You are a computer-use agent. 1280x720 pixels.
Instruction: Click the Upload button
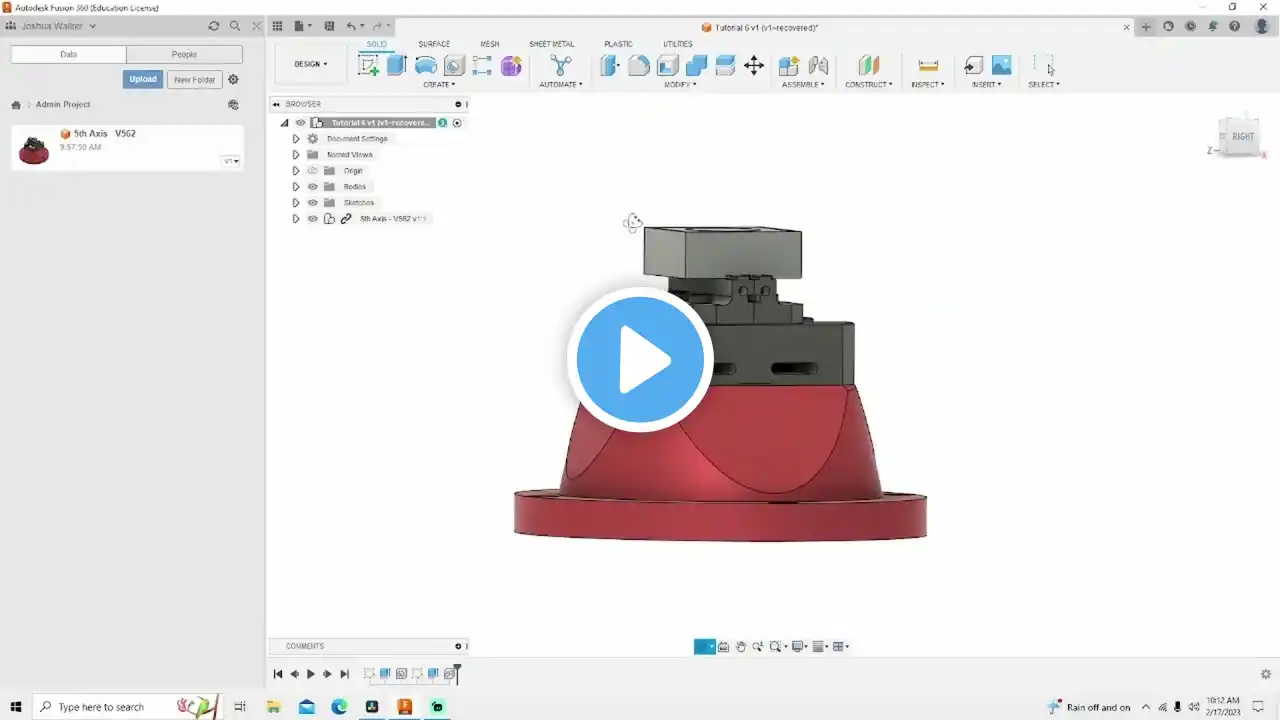click(143, 79)
